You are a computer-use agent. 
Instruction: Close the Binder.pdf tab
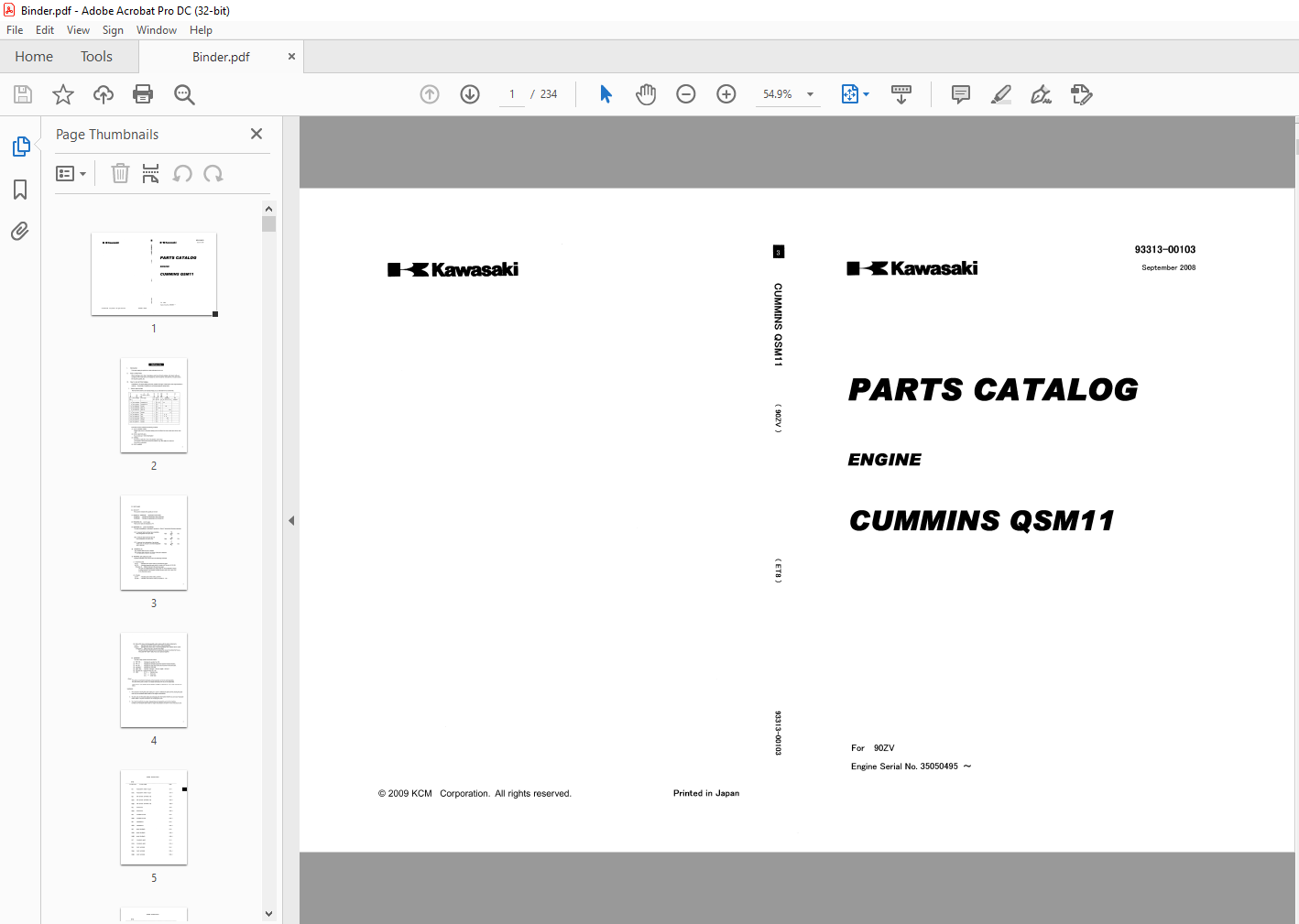click(x=291, y=57)
